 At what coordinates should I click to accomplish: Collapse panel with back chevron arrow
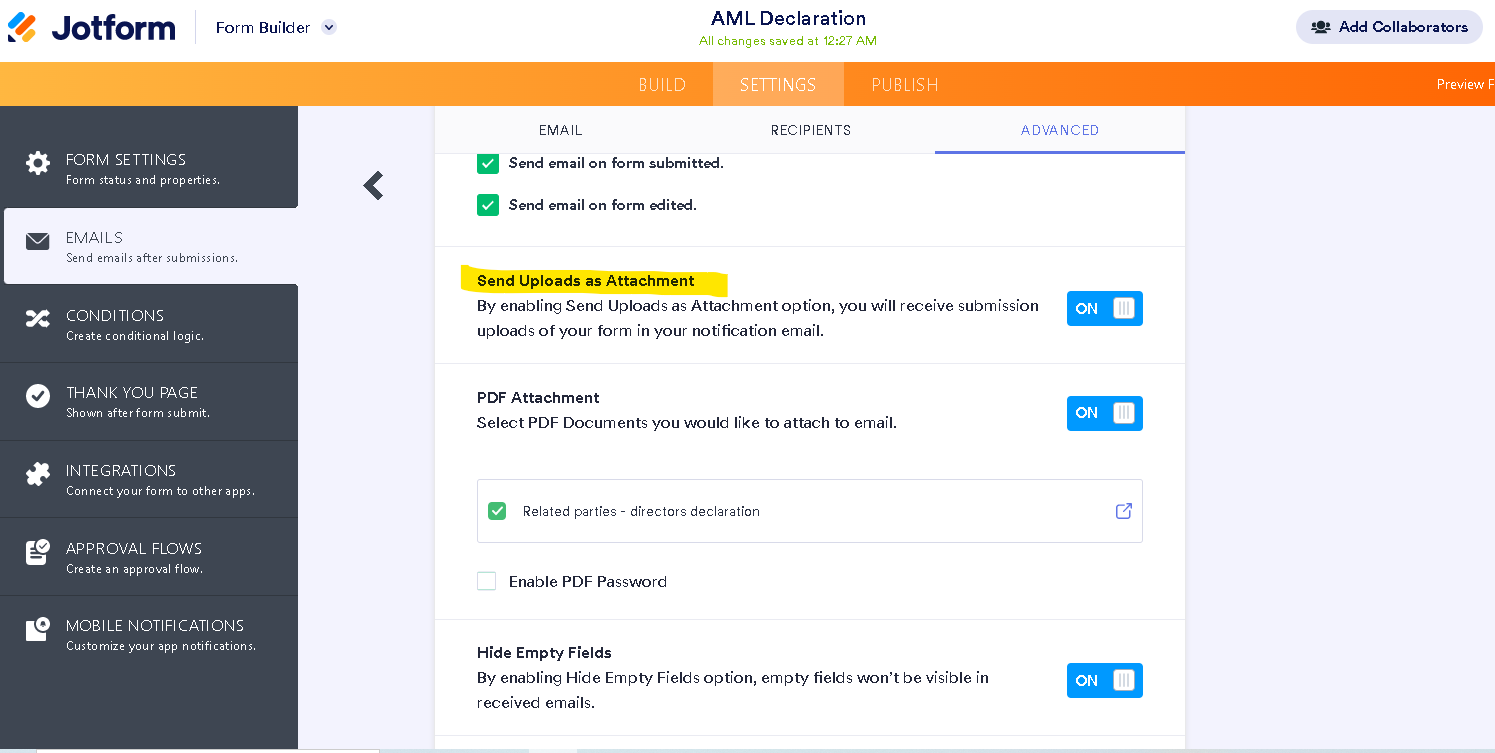coord(373,185)
